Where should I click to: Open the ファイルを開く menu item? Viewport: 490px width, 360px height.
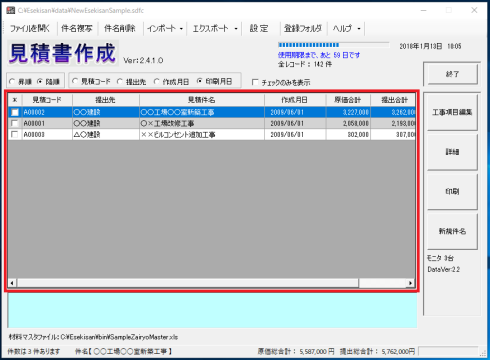[x=30, y=29]
